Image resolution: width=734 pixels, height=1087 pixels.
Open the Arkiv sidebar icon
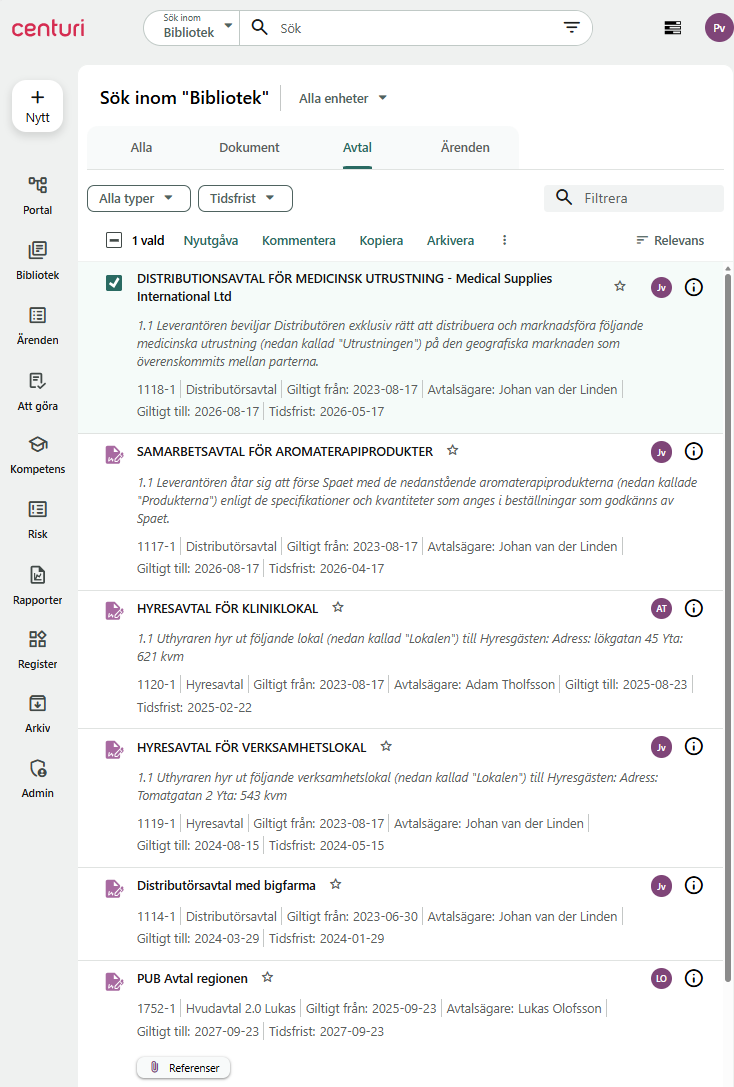click(x=38, y=713)
